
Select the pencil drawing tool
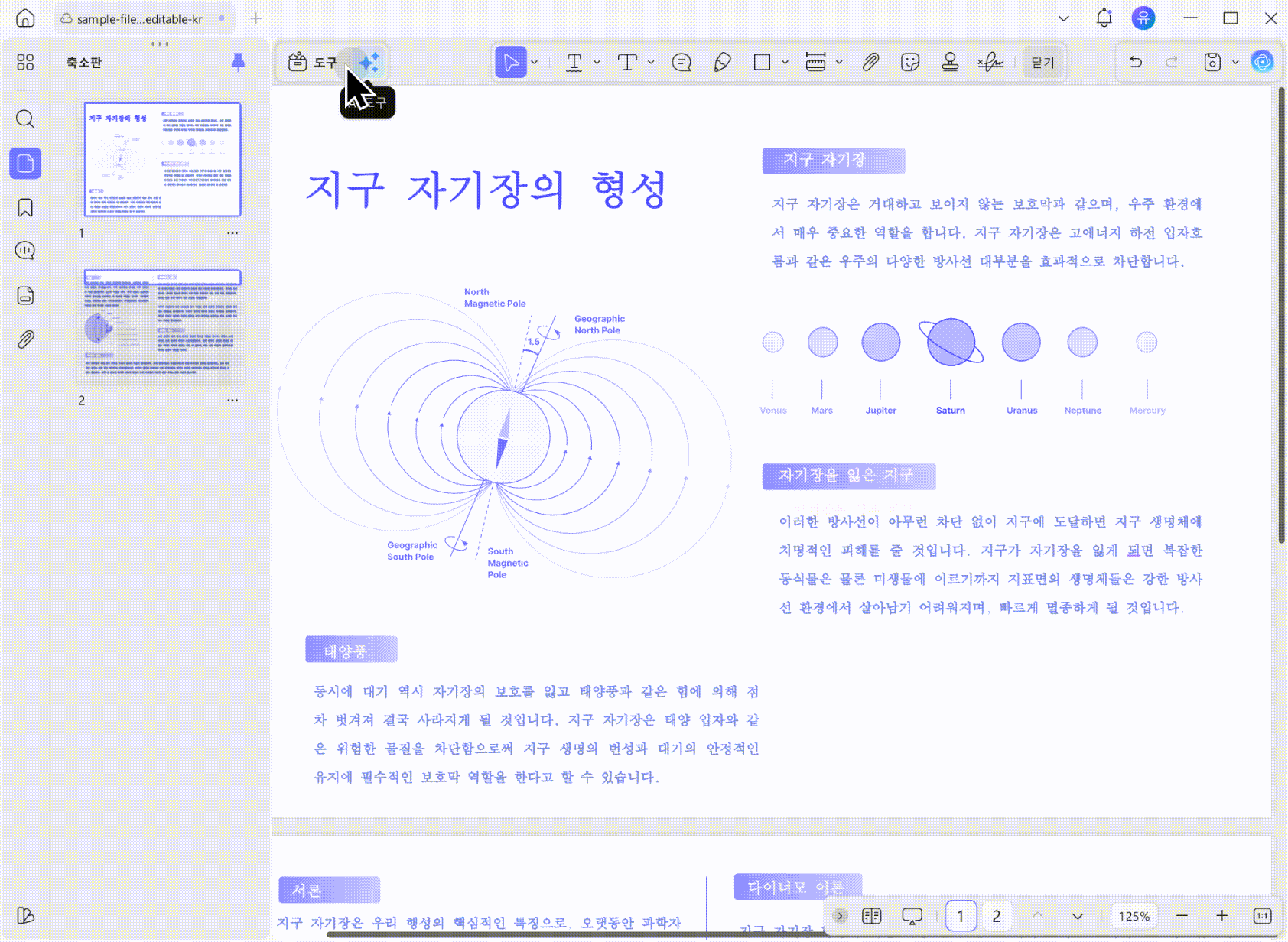pos(722,62)
